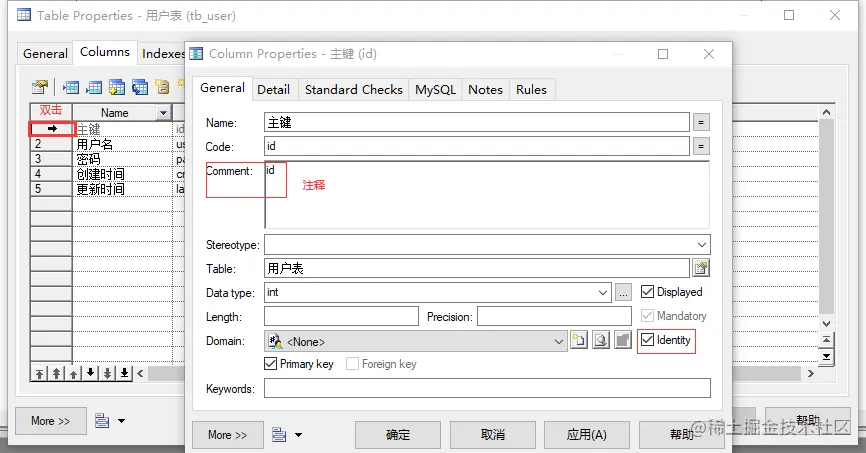Move row up one position

(x=73, y=373)
